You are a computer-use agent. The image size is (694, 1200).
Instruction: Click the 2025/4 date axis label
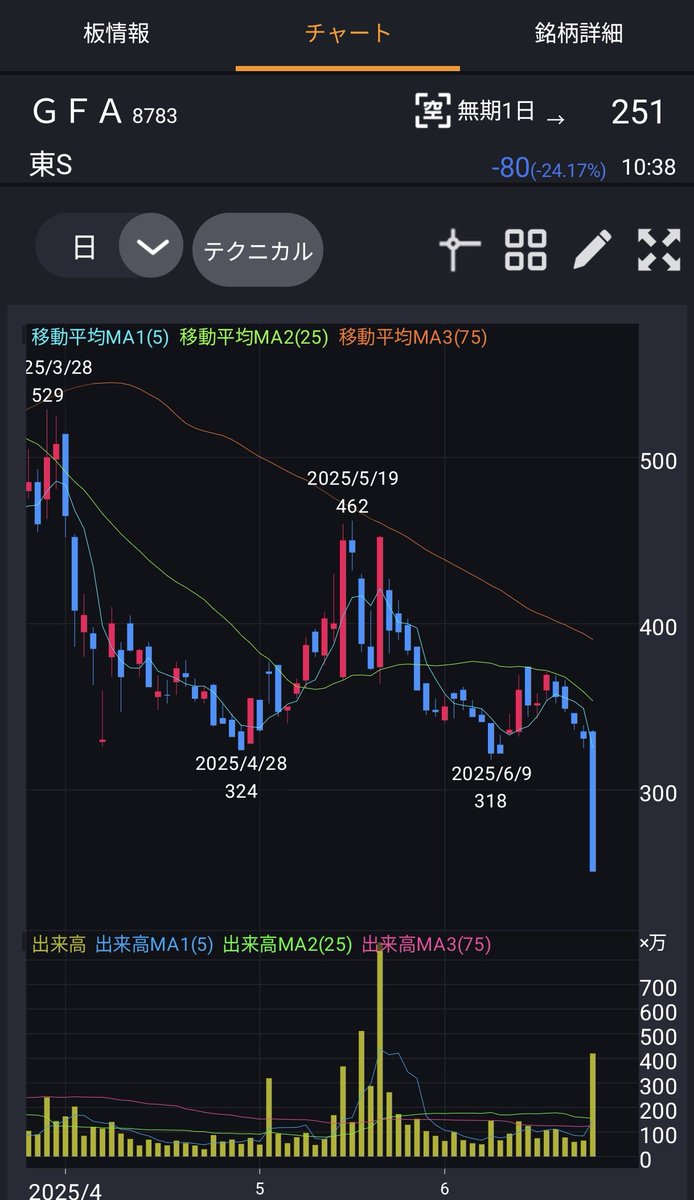point(65,1191)
